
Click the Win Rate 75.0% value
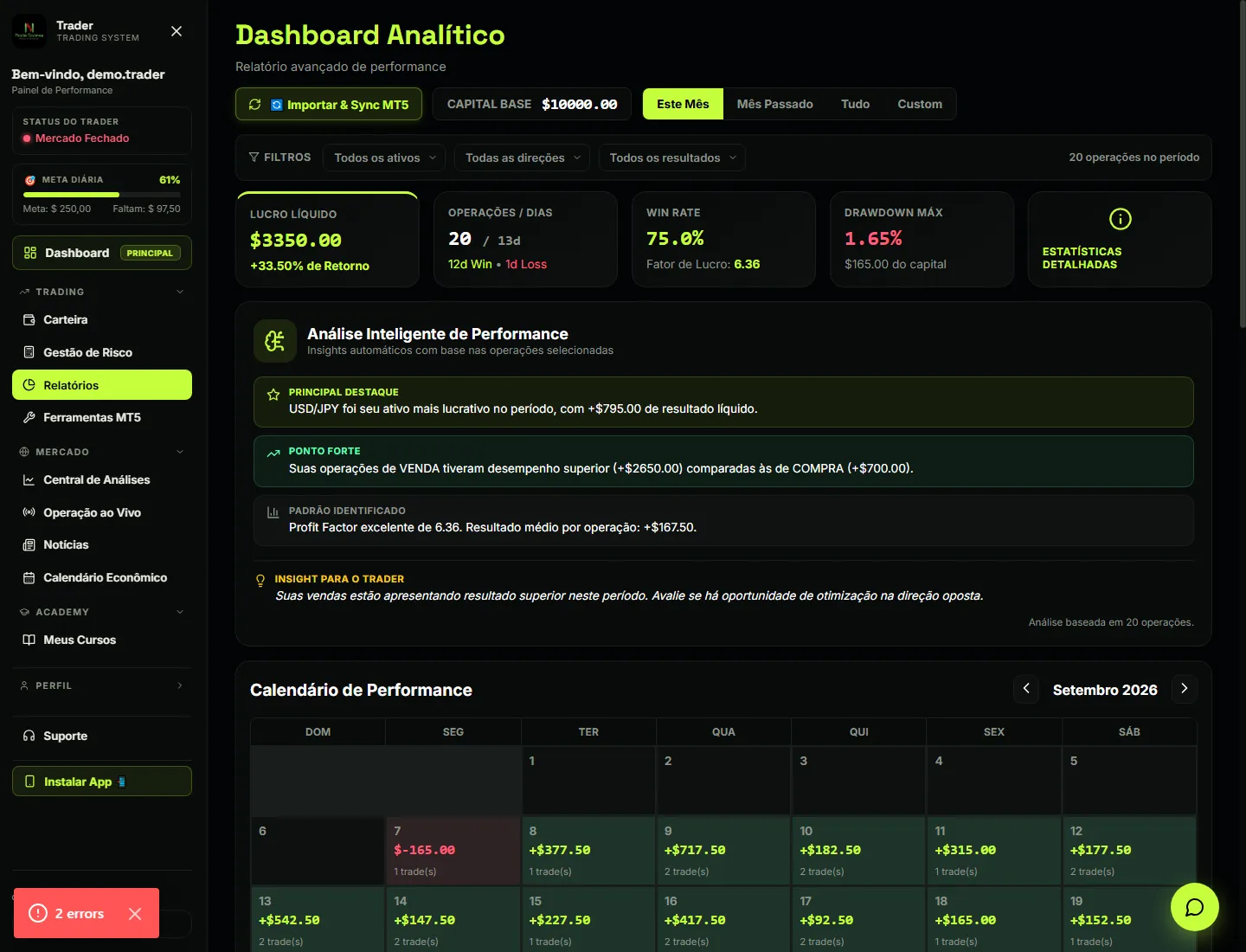point(675,239)
